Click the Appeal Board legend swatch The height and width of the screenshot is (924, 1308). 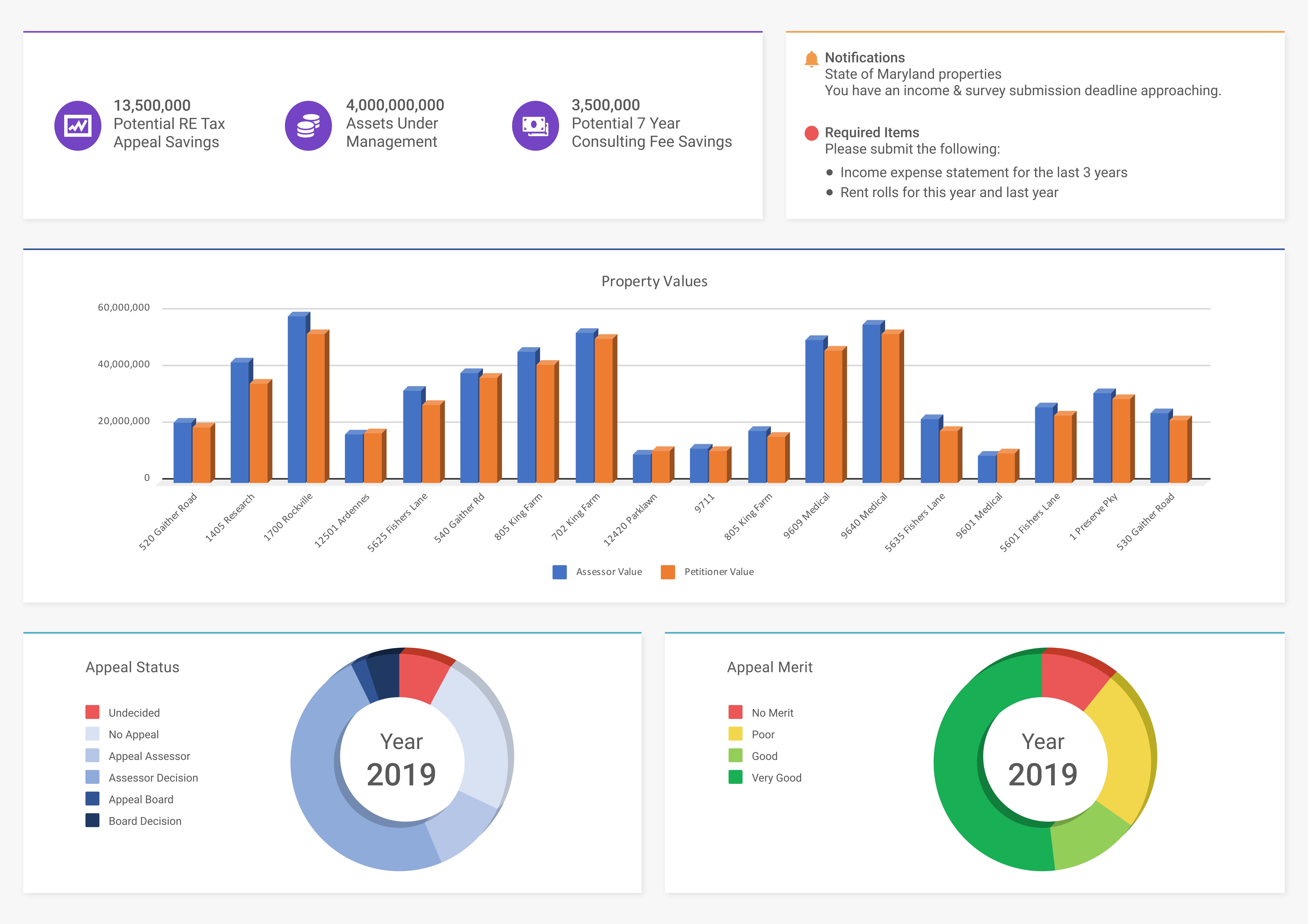[92, 799]
